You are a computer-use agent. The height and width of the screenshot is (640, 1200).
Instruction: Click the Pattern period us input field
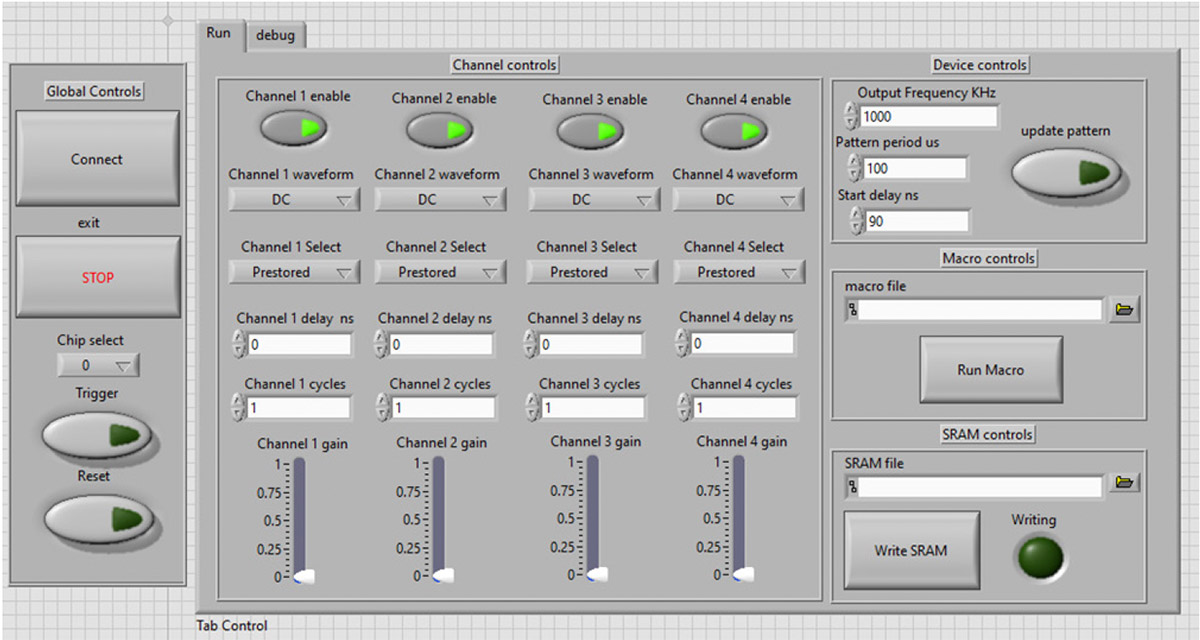pyautogui.click(x=914, y=168)
